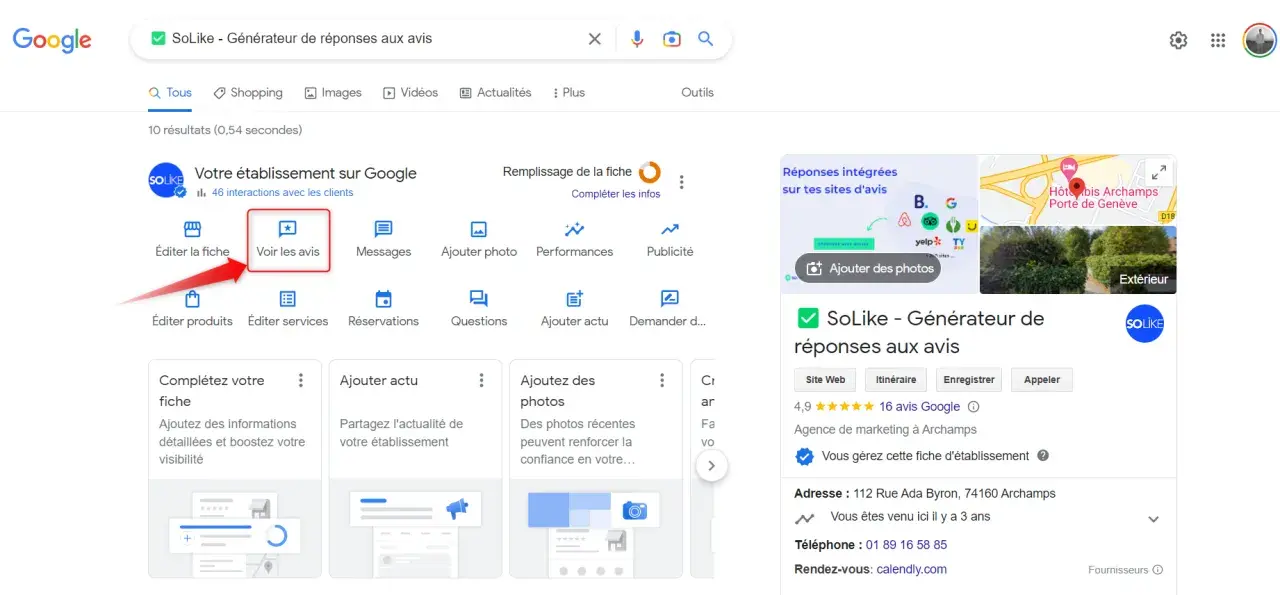Viewport: 1280px width, 595px height.
Task: Switch to Shopping tab
Action: pyautogui.click(x=248, y=92)
